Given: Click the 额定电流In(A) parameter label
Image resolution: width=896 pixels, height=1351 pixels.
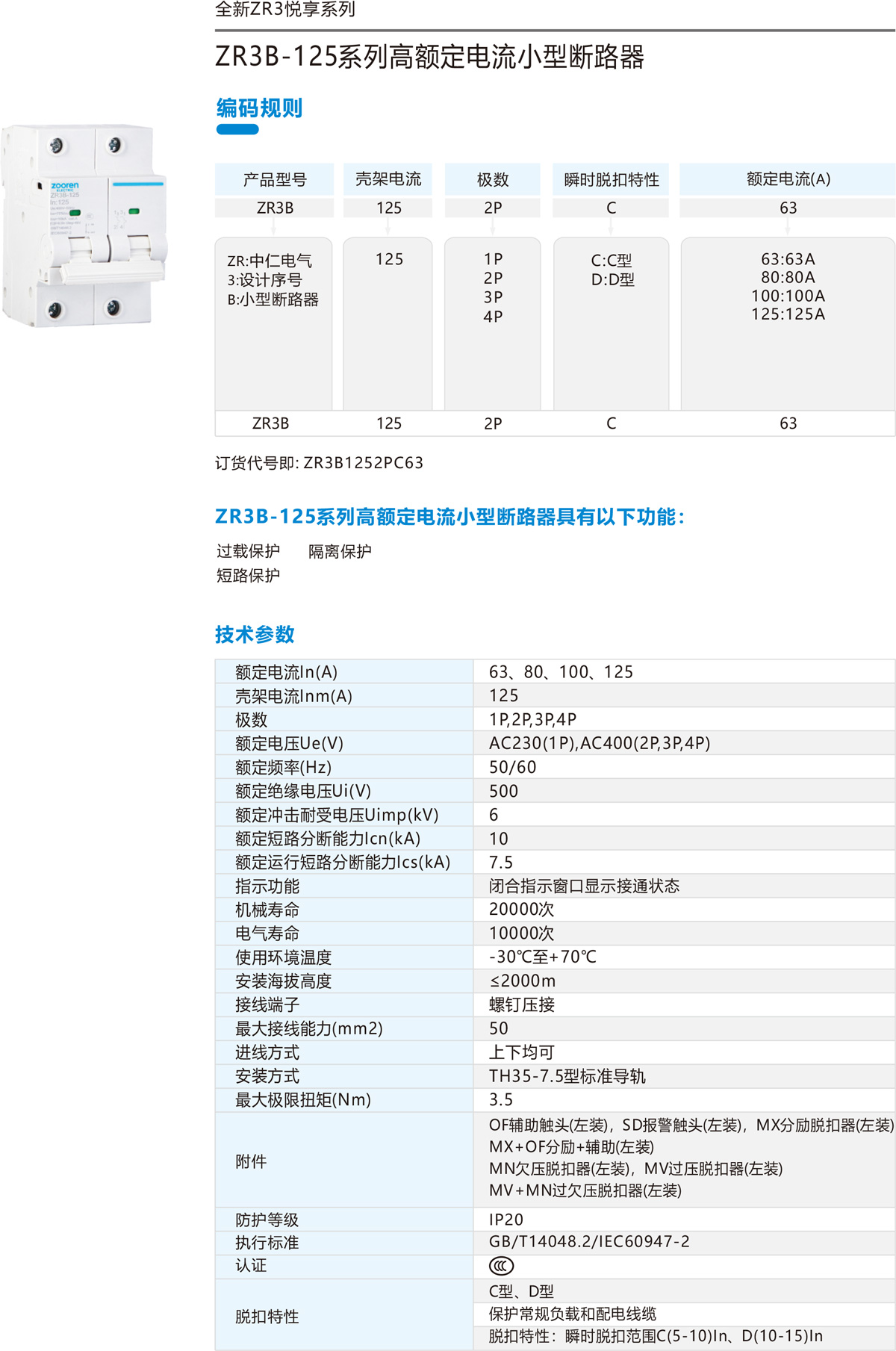Looking at the screenshot, I should tap(287, 672).
